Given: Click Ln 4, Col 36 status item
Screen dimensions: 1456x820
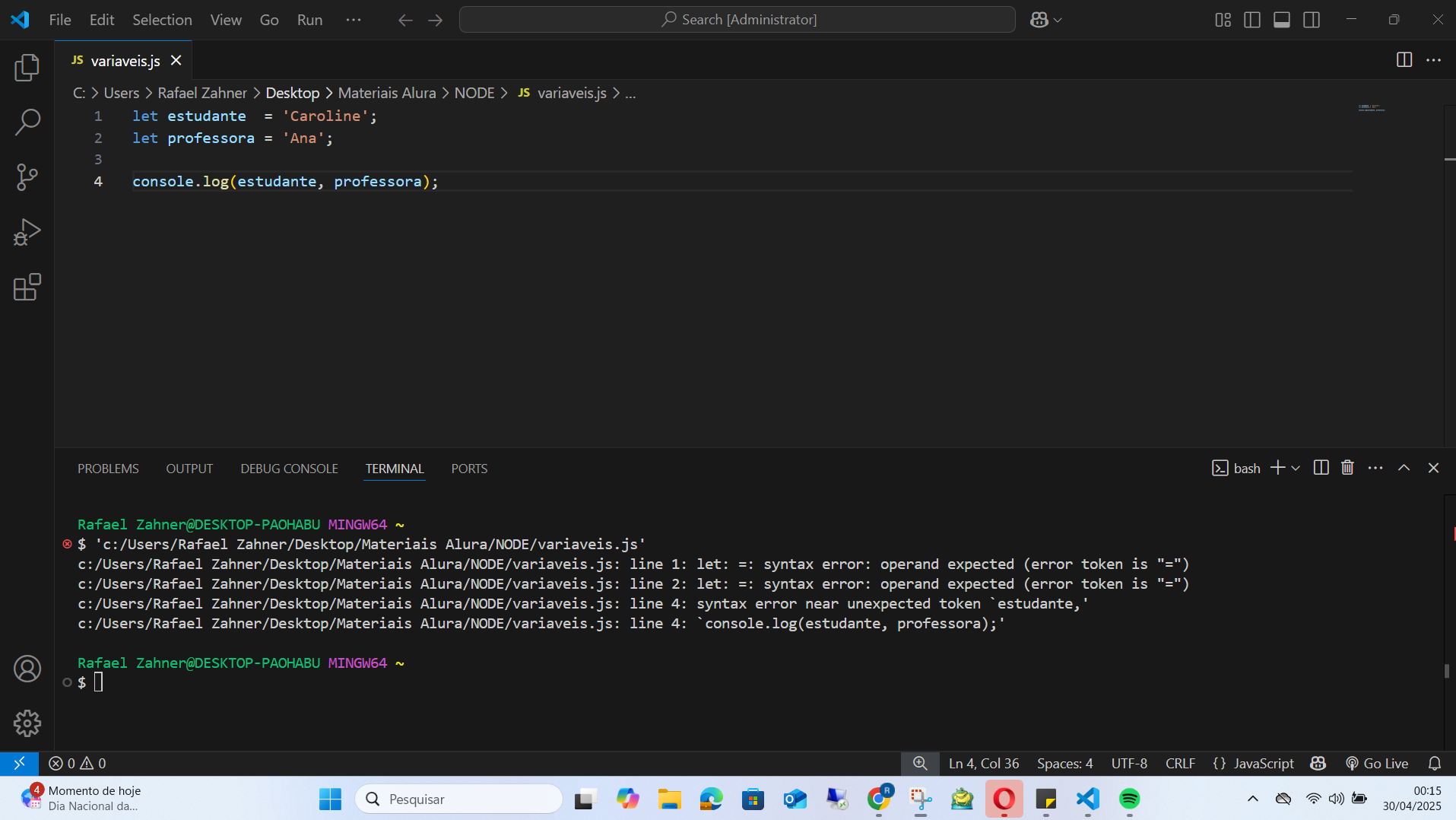Looking at the screenshot, I should tap(984, 763).
